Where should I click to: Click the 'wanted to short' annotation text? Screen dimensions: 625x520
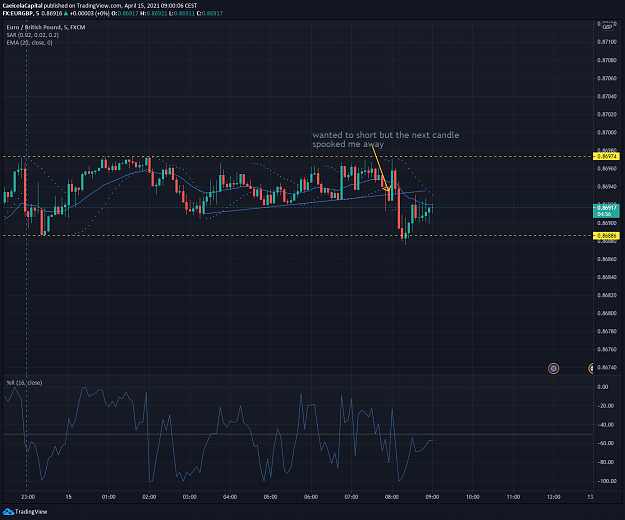tap(385, 139)
